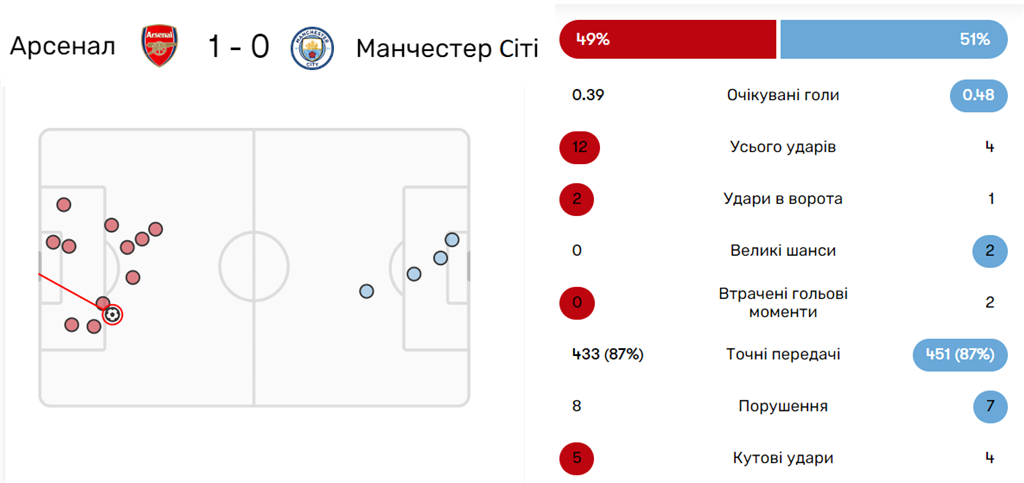
Task: Select the goal ball icon on the pitch
Action: (112, 315)
